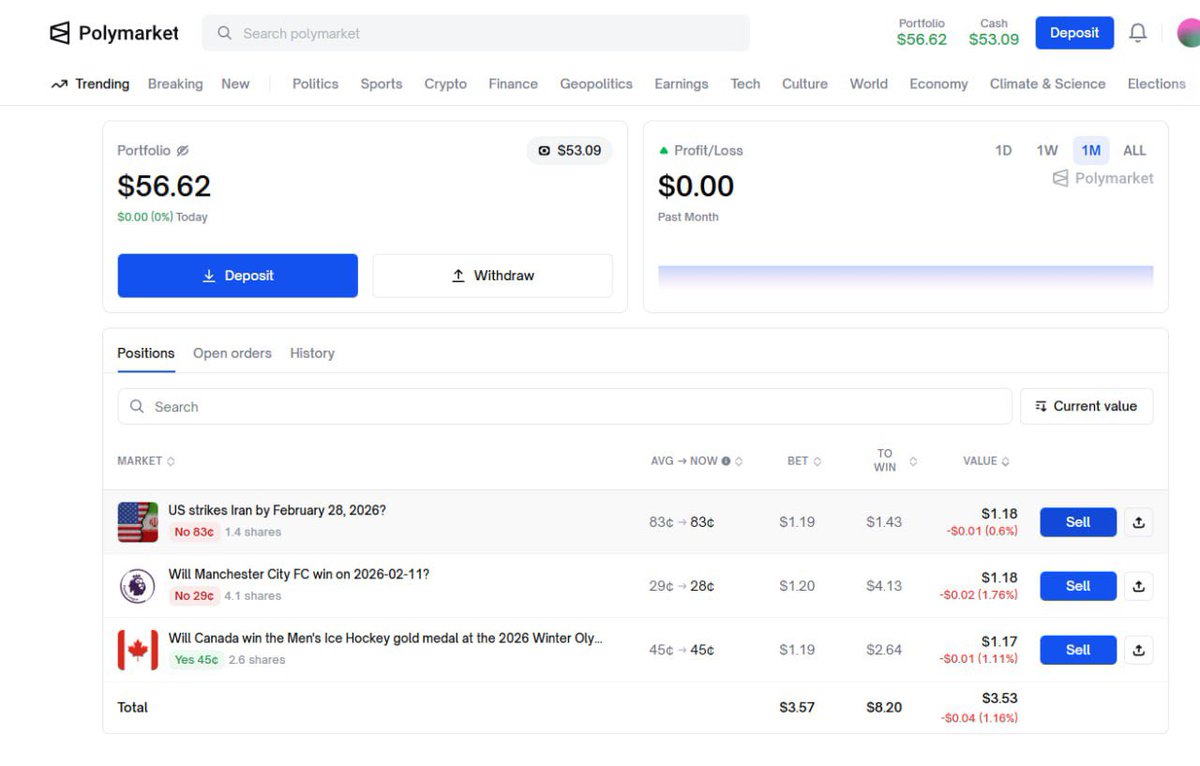Open the Geopolitics category
The width and height of the screenshot is (1200, 766).
click(x=596, y=84)
